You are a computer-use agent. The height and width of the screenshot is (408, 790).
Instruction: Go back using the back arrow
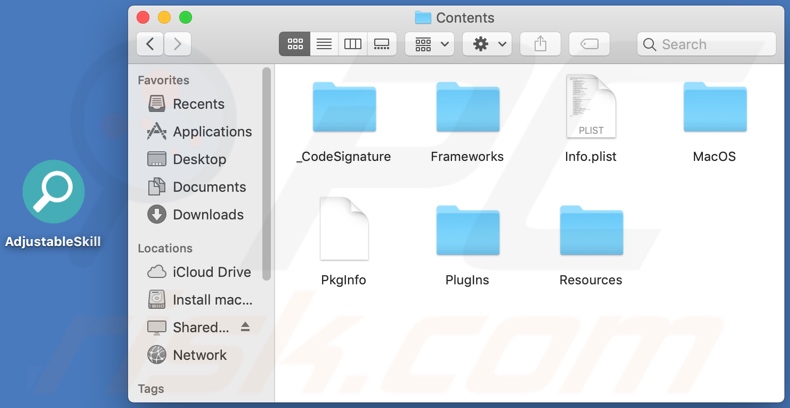pos(150,44)
